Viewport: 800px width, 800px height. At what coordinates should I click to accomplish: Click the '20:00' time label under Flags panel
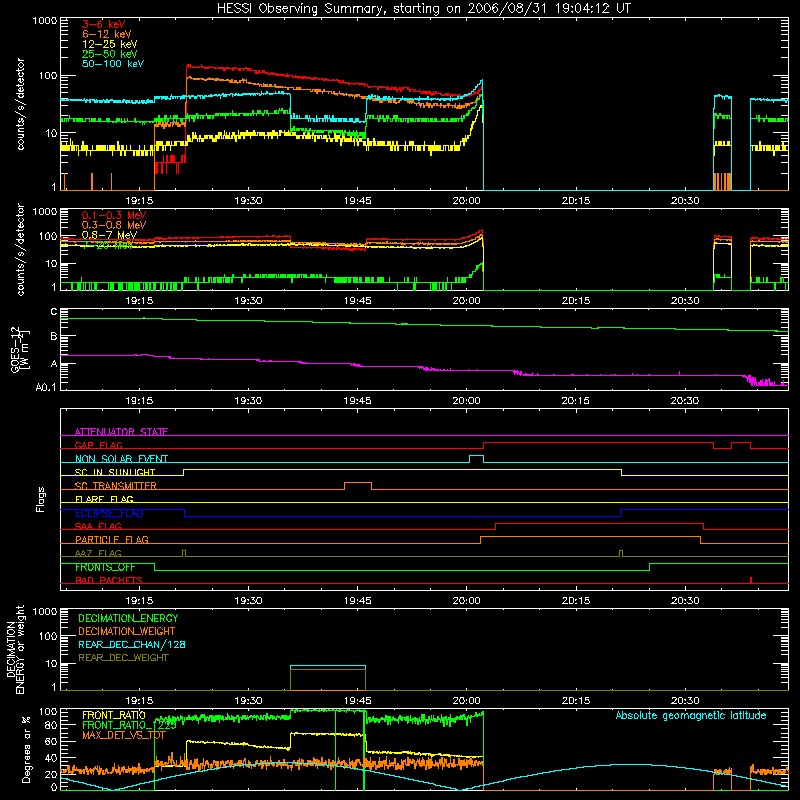[x=466, y=600]
